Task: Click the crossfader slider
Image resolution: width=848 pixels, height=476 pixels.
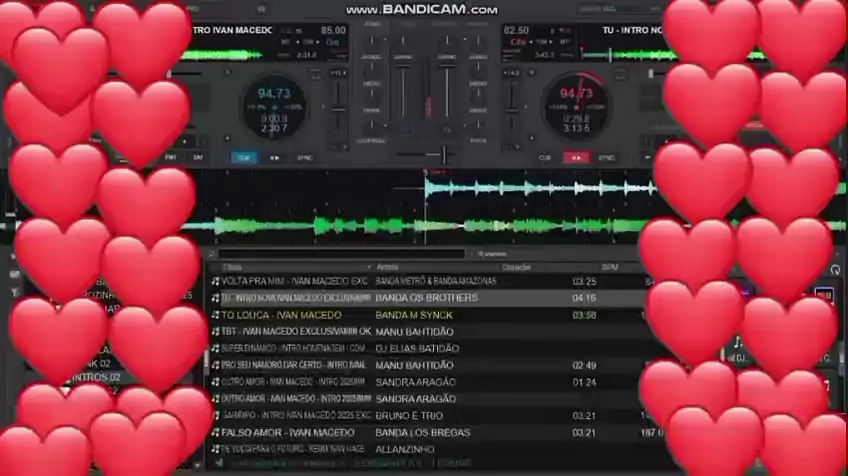Action: [441, 155]
